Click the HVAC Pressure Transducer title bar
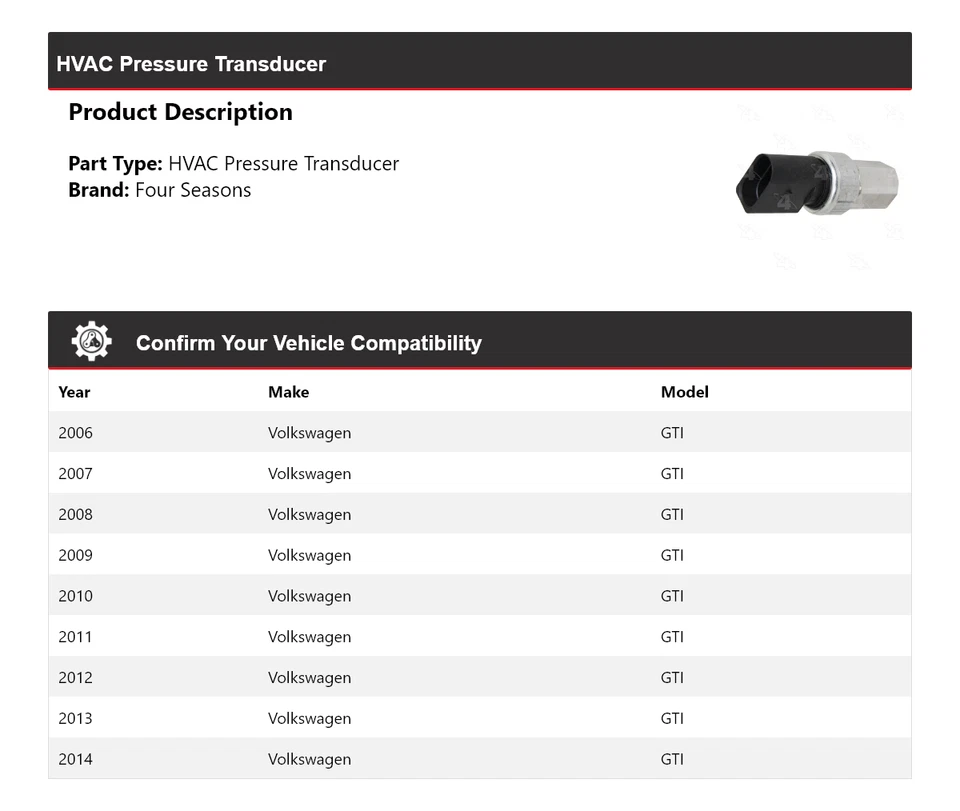Image resolution: width=960 pixels, height=811 pixels. tap(191, 64)
